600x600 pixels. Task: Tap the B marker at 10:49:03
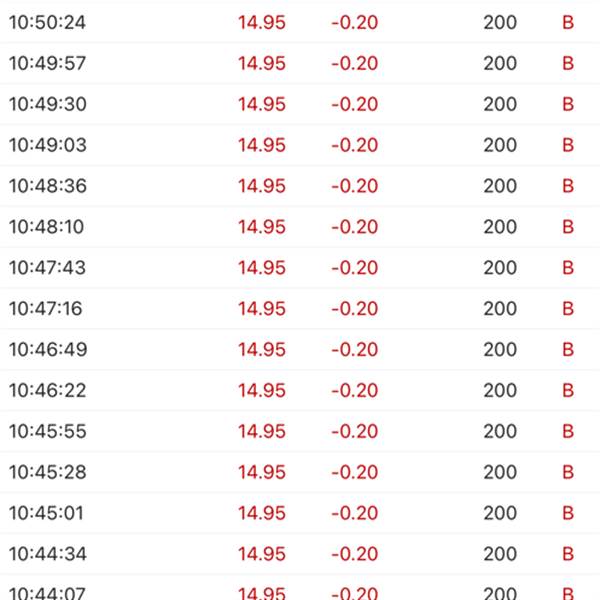(x=568, y=145)
